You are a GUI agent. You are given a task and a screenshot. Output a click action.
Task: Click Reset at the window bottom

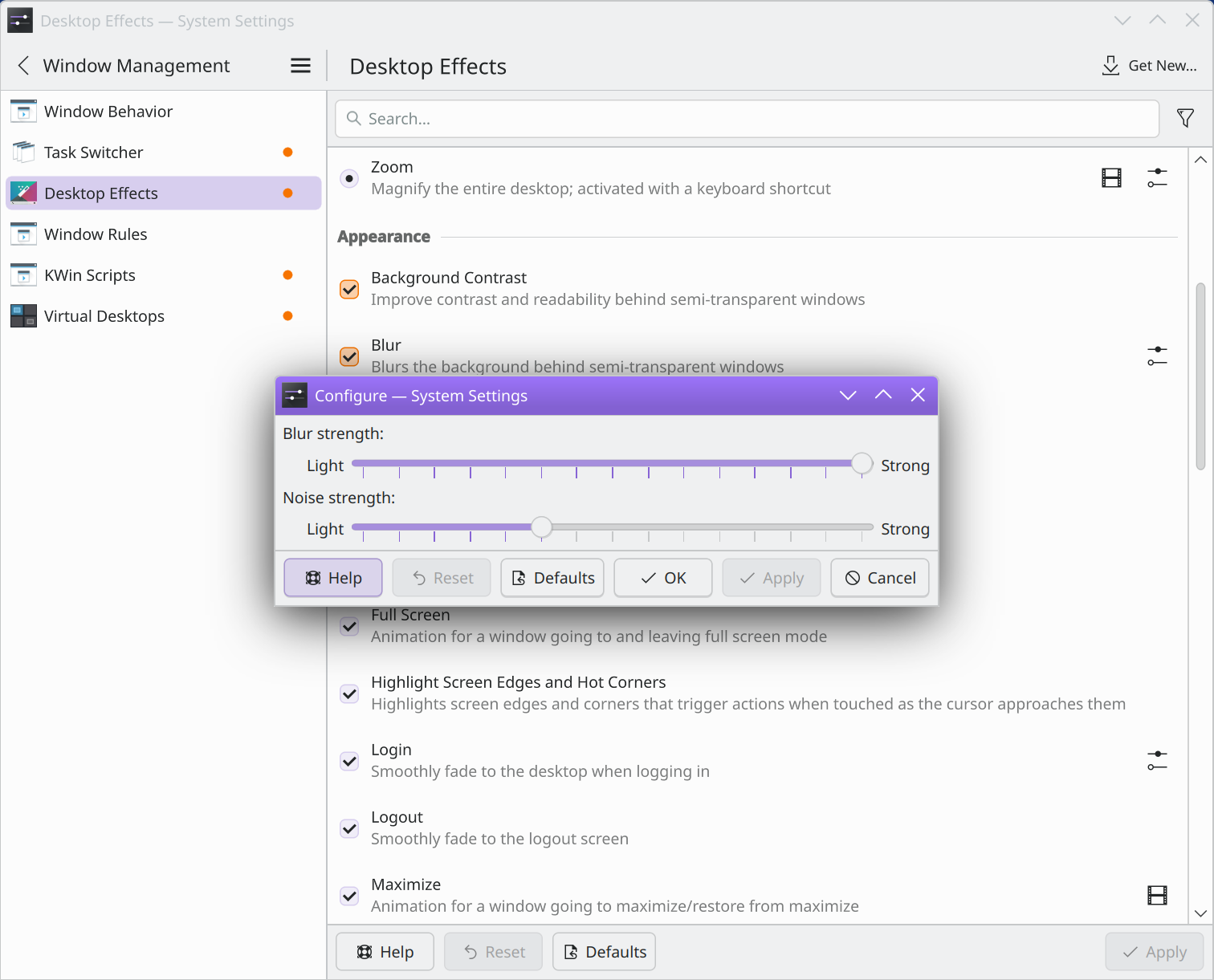click(494, 952)
